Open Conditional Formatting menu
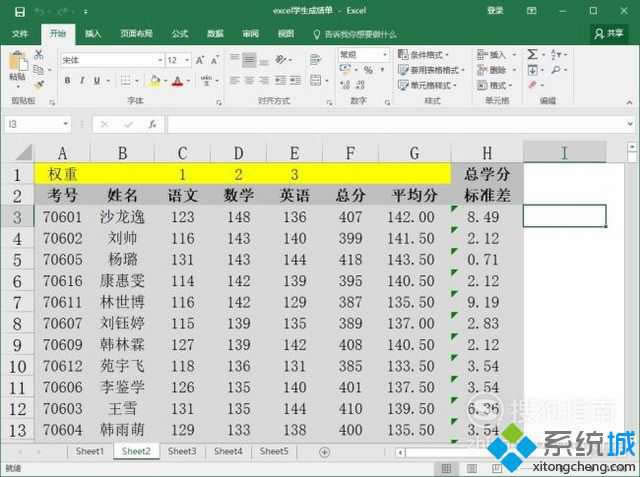 pos(423,54)
